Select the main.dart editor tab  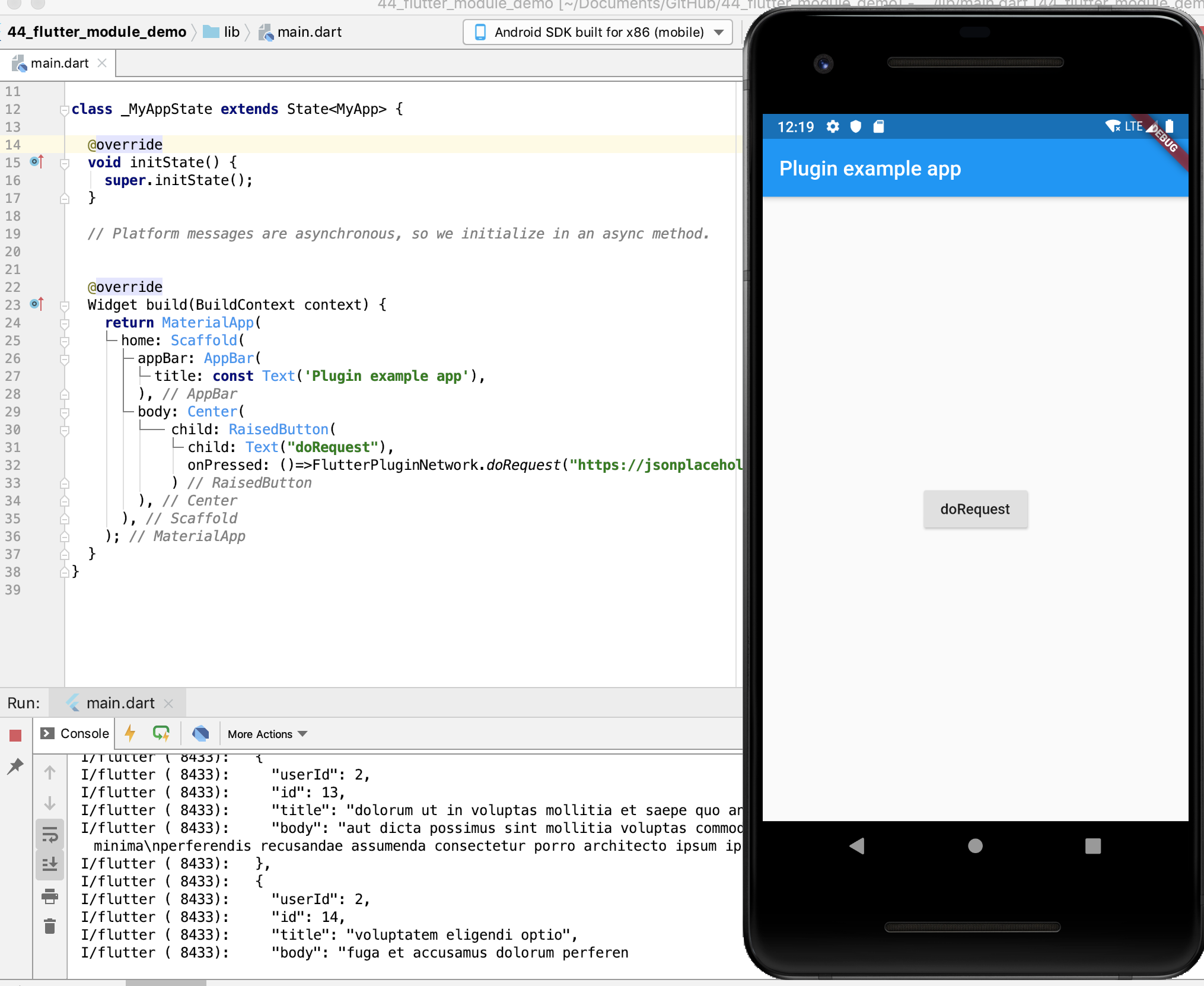point(58,63)
